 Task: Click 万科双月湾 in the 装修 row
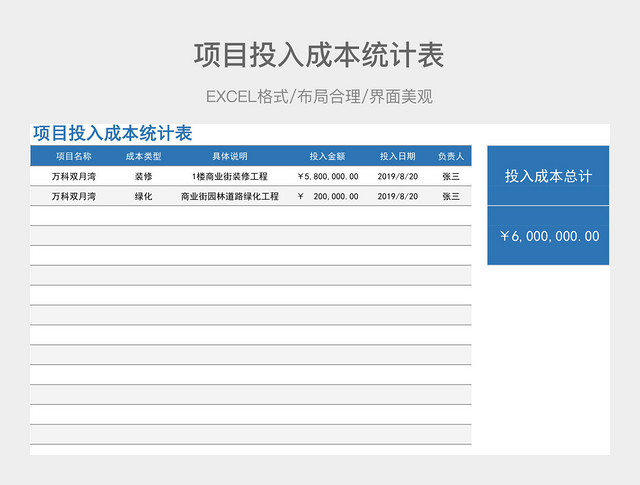(73, 176)
